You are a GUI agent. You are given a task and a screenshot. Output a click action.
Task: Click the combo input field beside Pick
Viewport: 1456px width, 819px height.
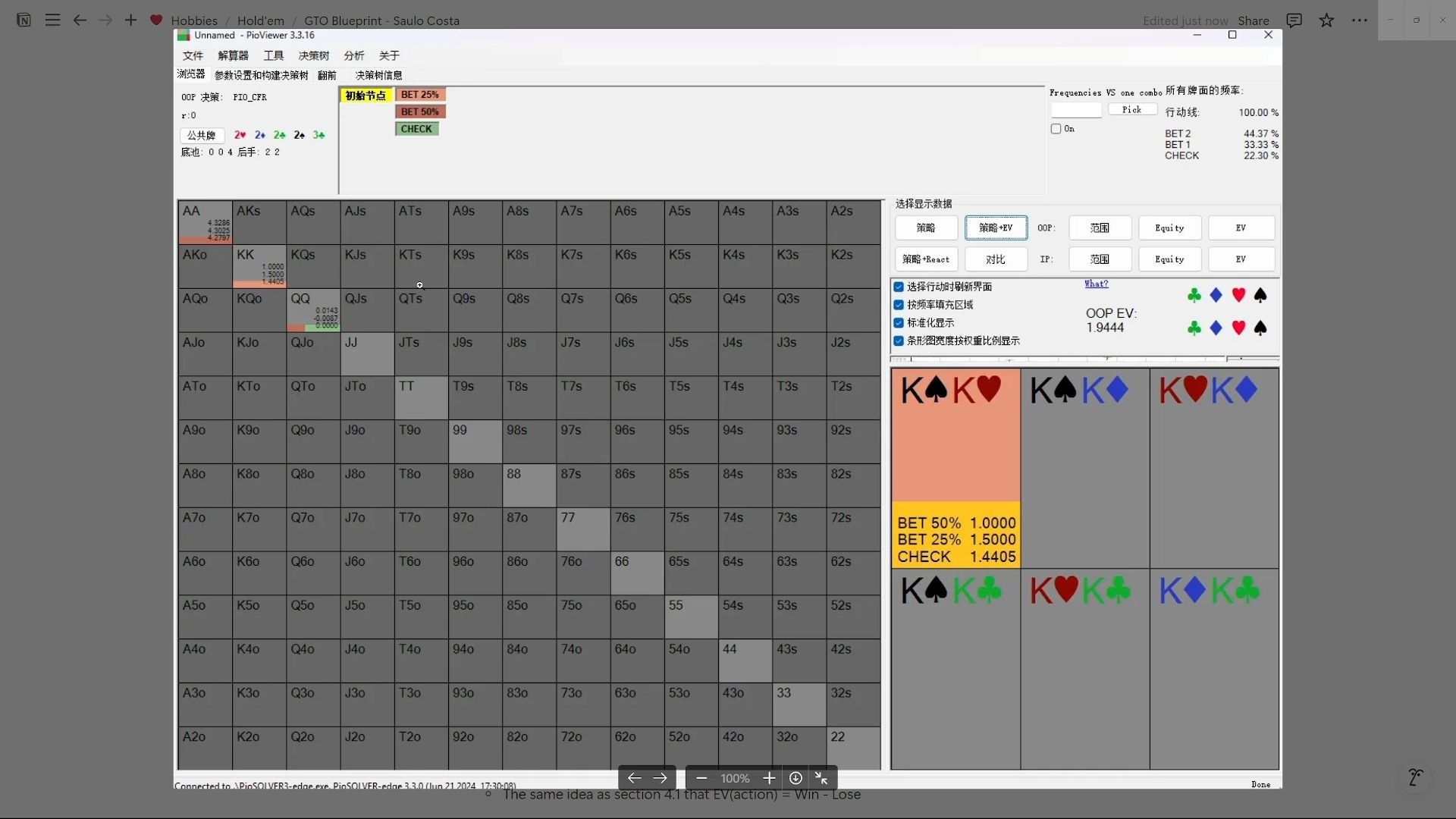tap(1076, 111)
